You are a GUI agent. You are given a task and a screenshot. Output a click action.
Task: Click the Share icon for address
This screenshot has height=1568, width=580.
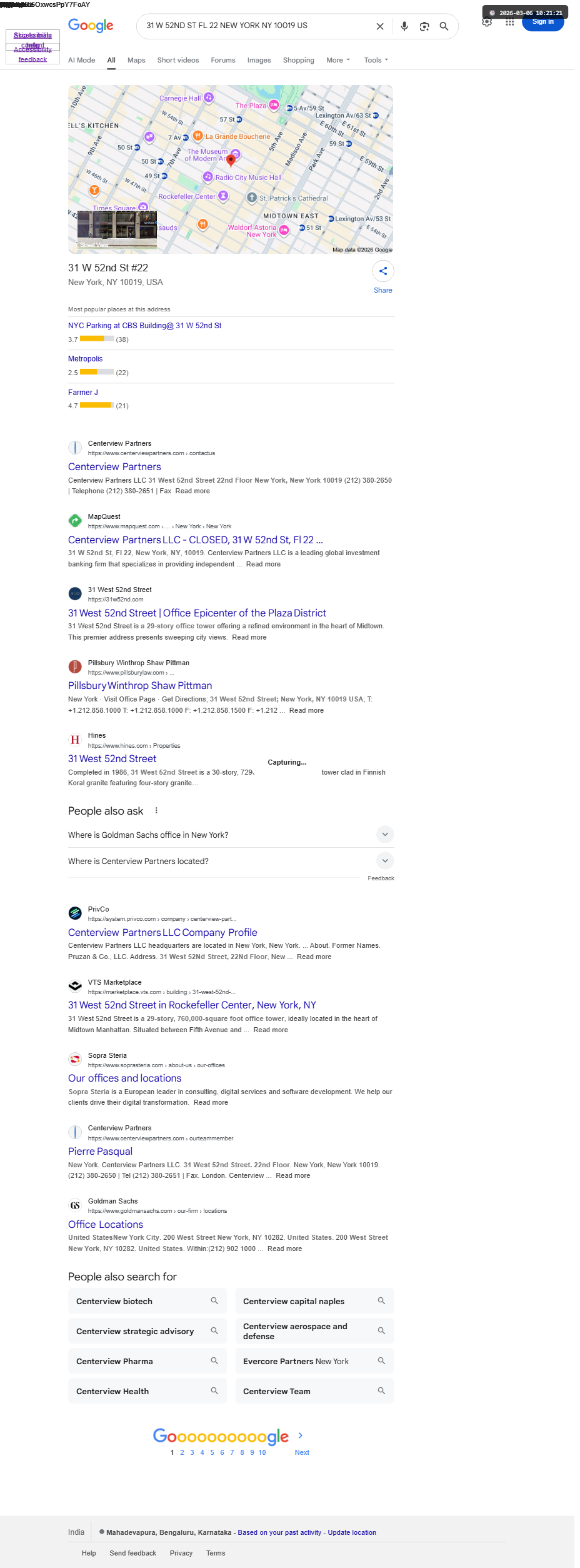(x=382, y=271)
